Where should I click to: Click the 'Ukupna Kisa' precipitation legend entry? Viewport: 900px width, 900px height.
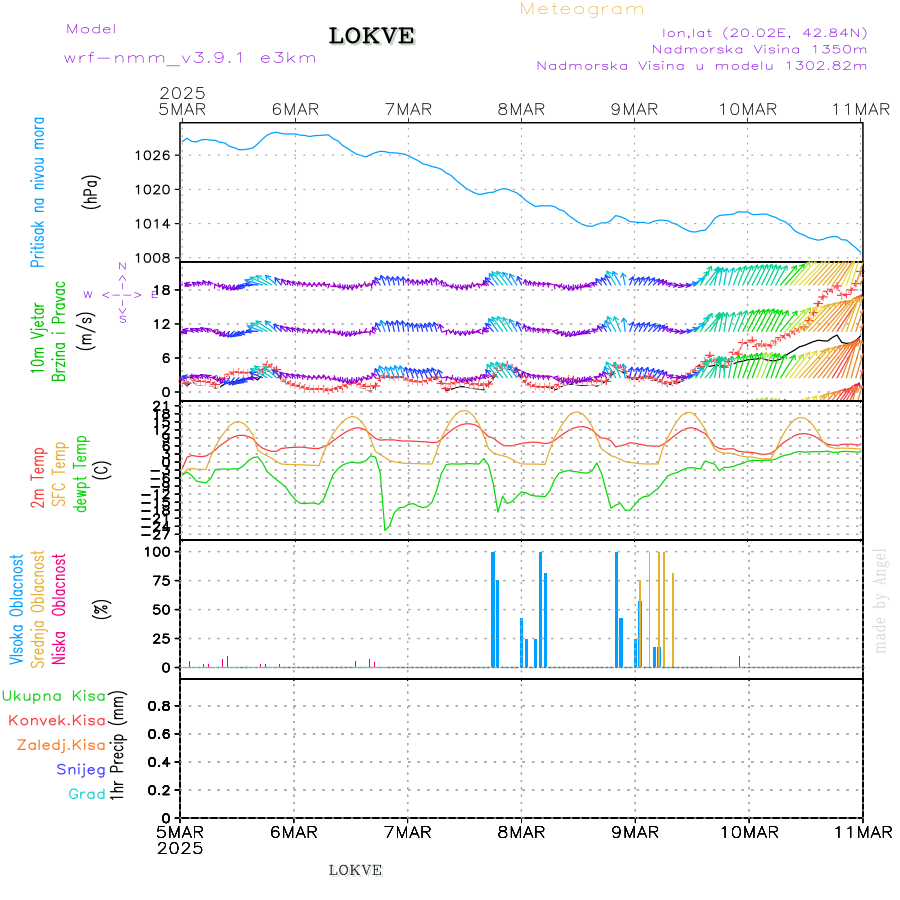pos(54,696)
